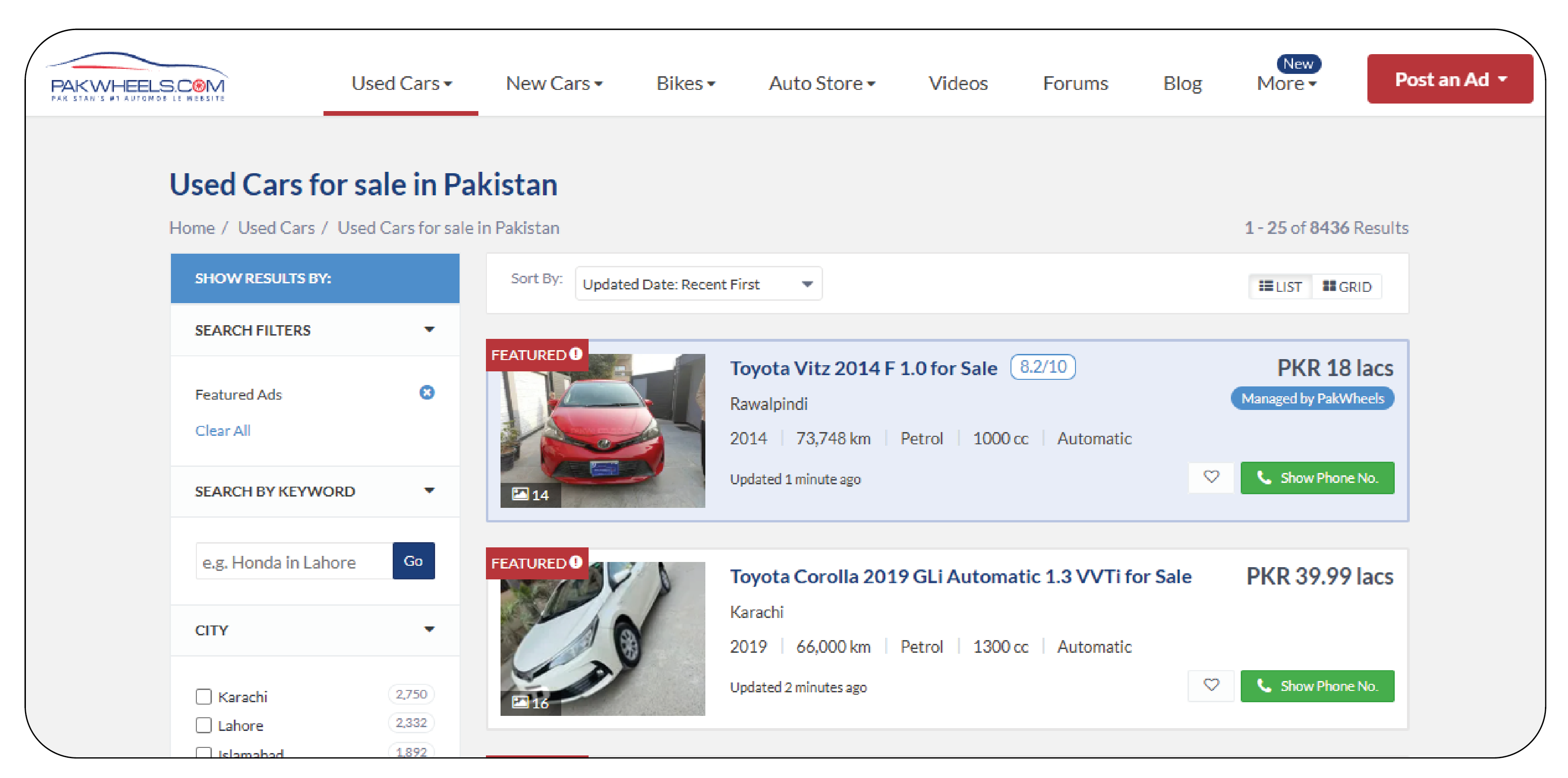Click the Used Cars menu tab

[x=400, y=82]
